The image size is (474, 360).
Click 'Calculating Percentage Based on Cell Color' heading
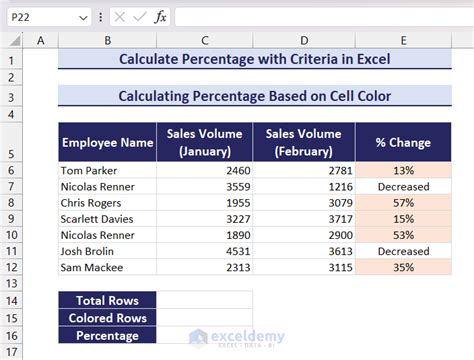[255, 96]
